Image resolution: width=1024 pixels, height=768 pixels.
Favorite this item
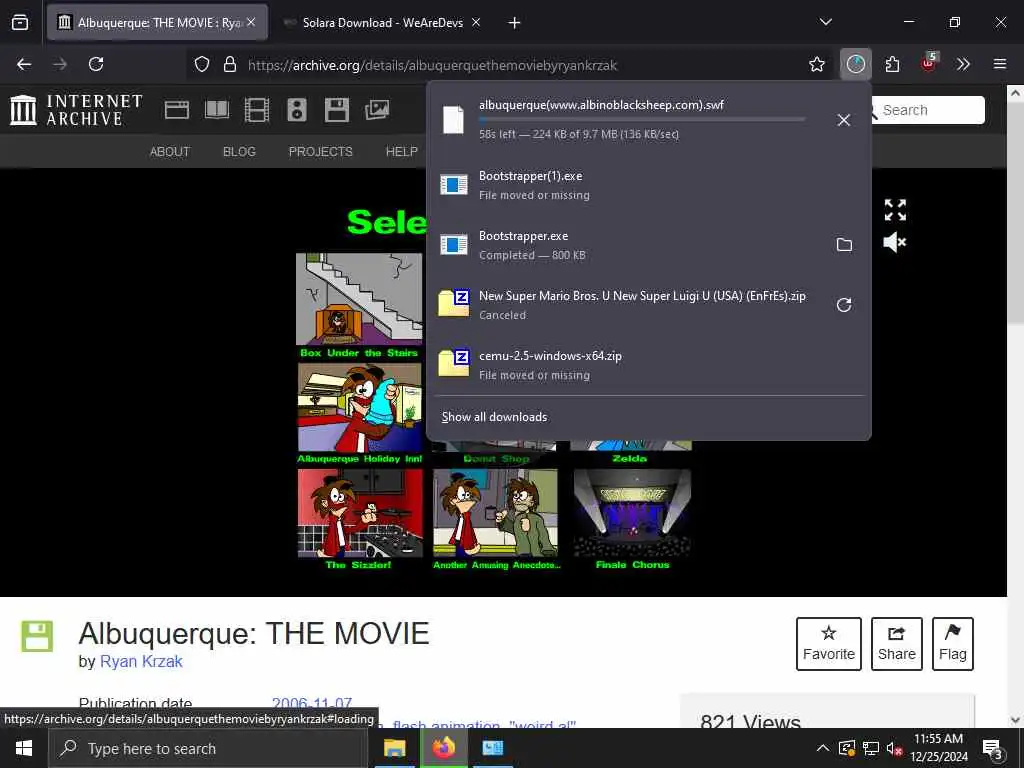(829, 644)
